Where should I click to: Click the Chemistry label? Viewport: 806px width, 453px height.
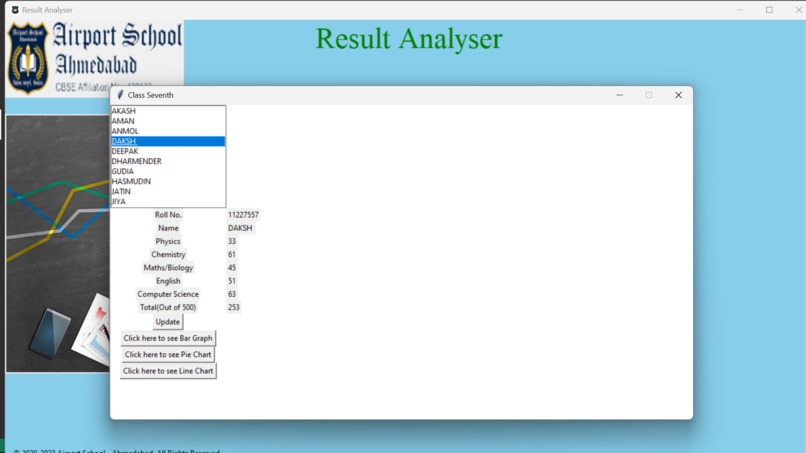click(x=168, y=255)
